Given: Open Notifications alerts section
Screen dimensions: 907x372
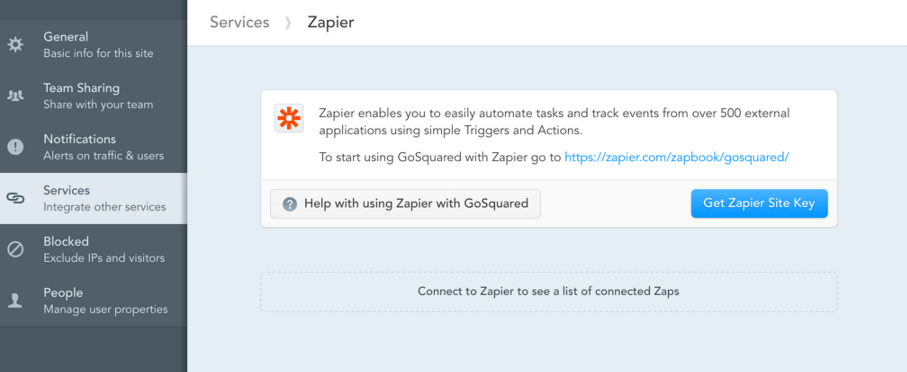Looking at the screenshot, I should (93, 147).
